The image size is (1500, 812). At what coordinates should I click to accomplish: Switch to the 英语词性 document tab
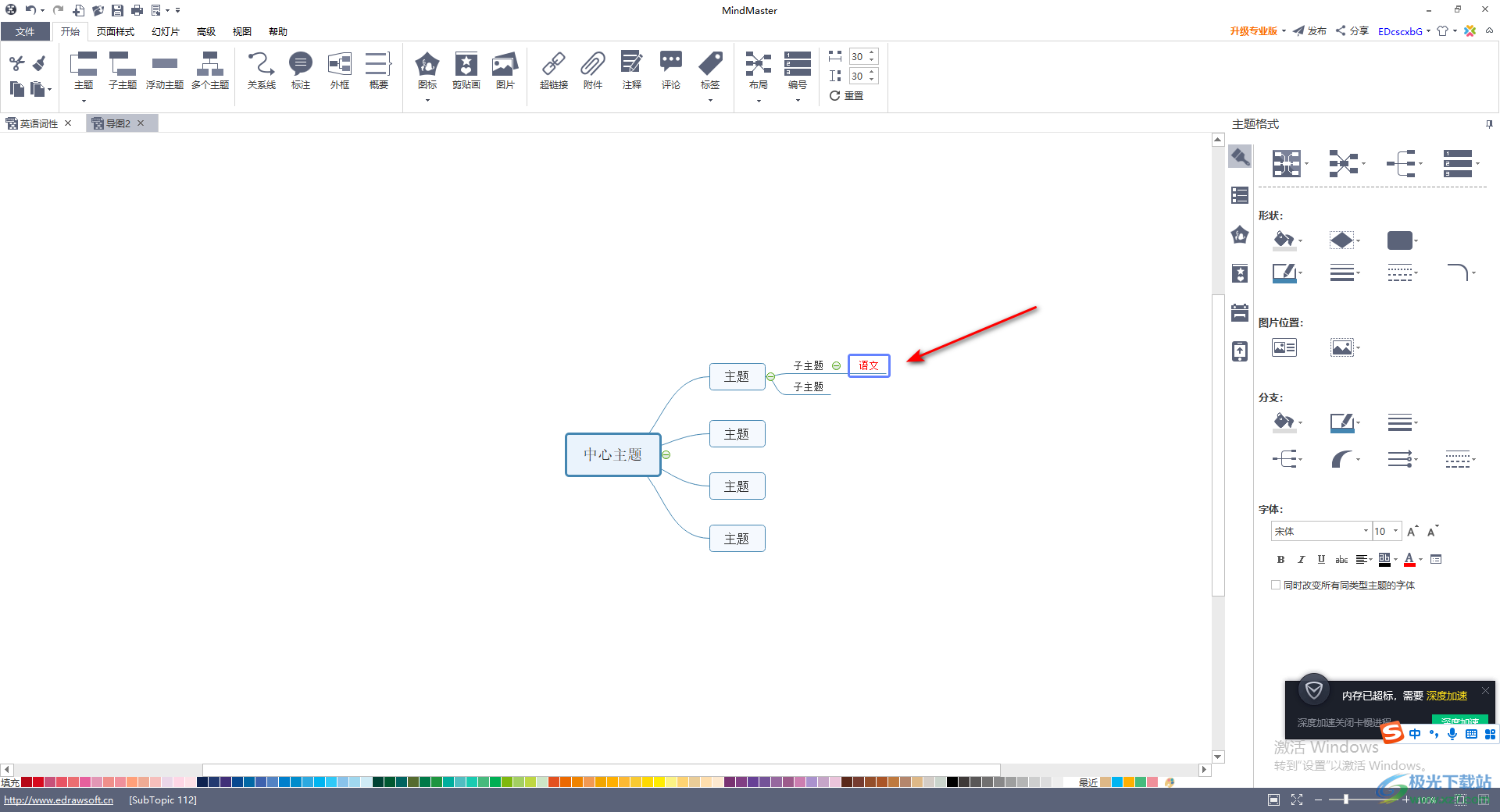pos(39,123)
